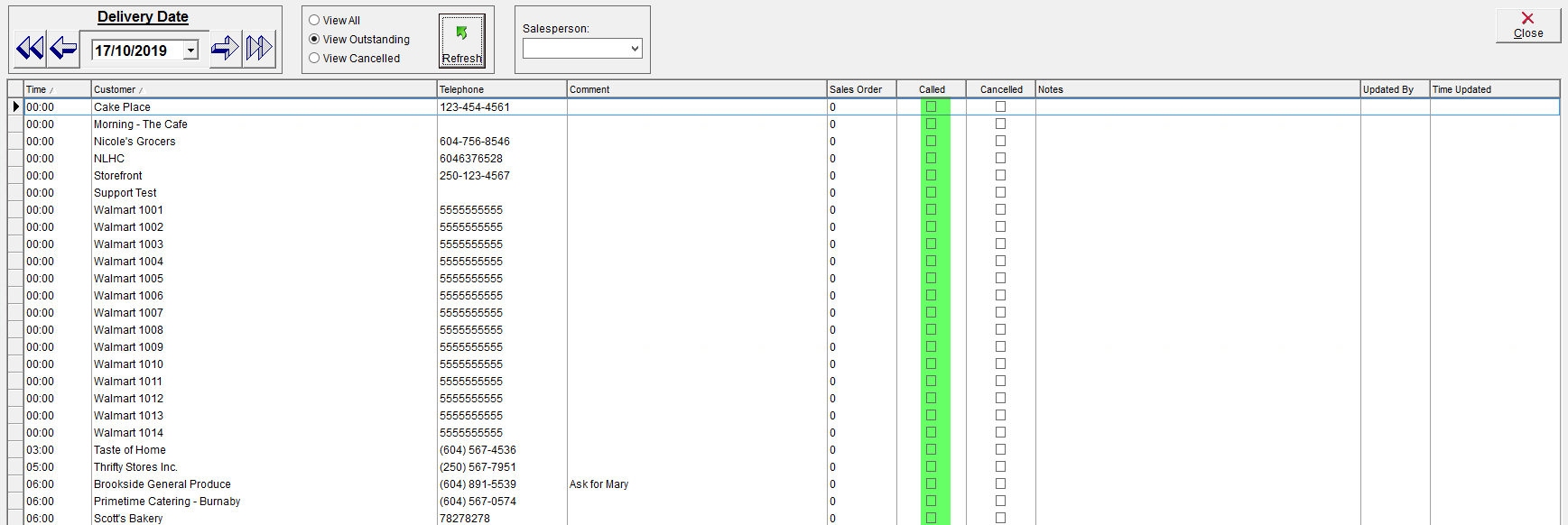The height and width of the screenshot is (525, 1568).
Task: Mark Nicole's Grocers as cancelled
Action: point(1000,141)
